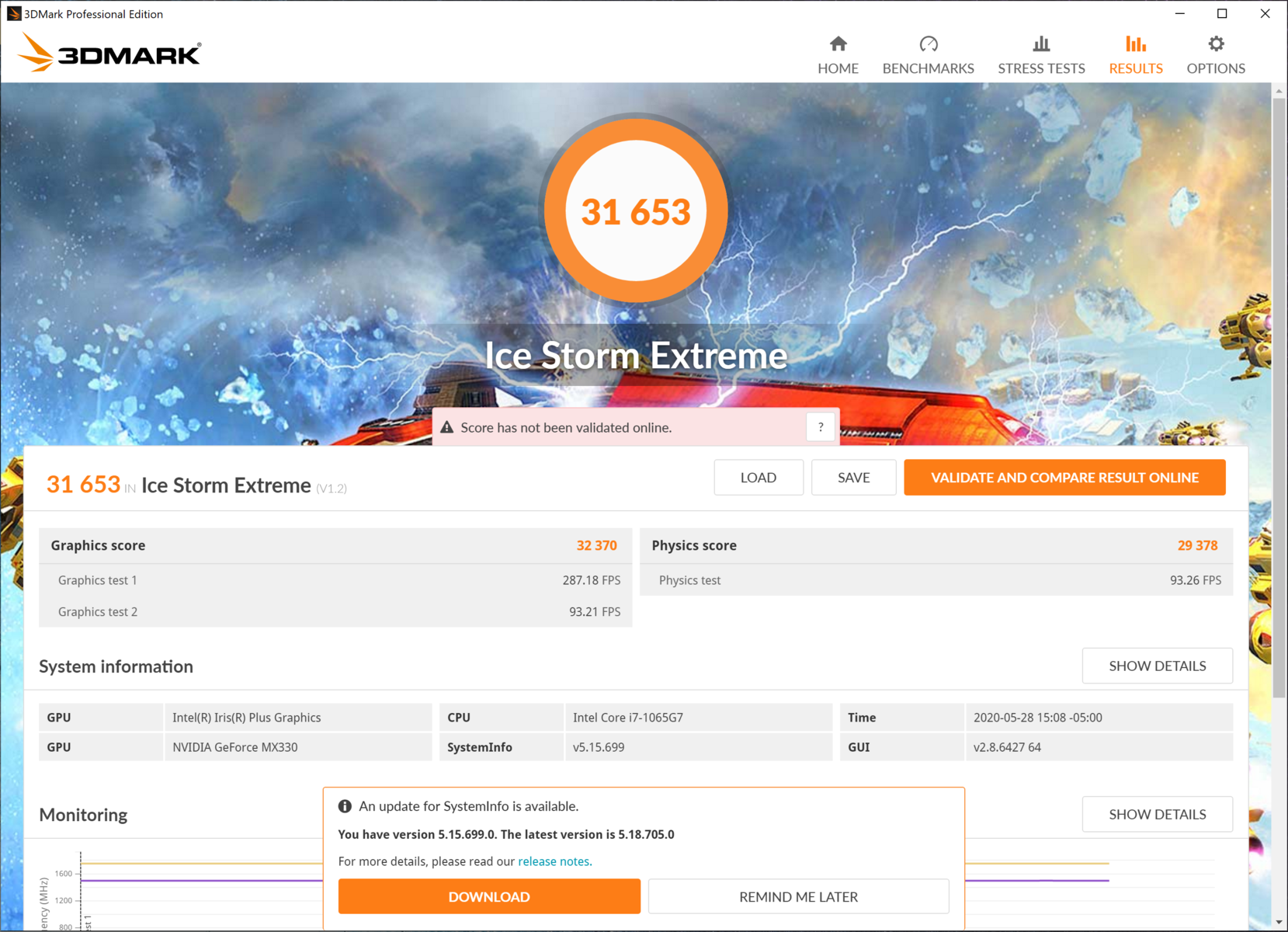Click the Home house icon
Viewport: 1288px width, 932px height.
(x=838, y=43)
